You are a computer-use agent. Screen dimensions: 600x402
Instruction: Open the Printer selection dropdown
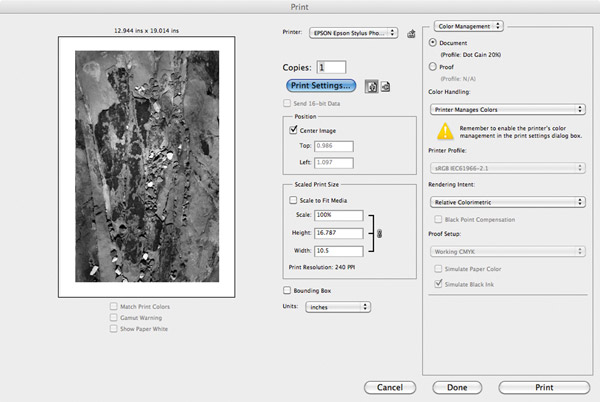354,33
